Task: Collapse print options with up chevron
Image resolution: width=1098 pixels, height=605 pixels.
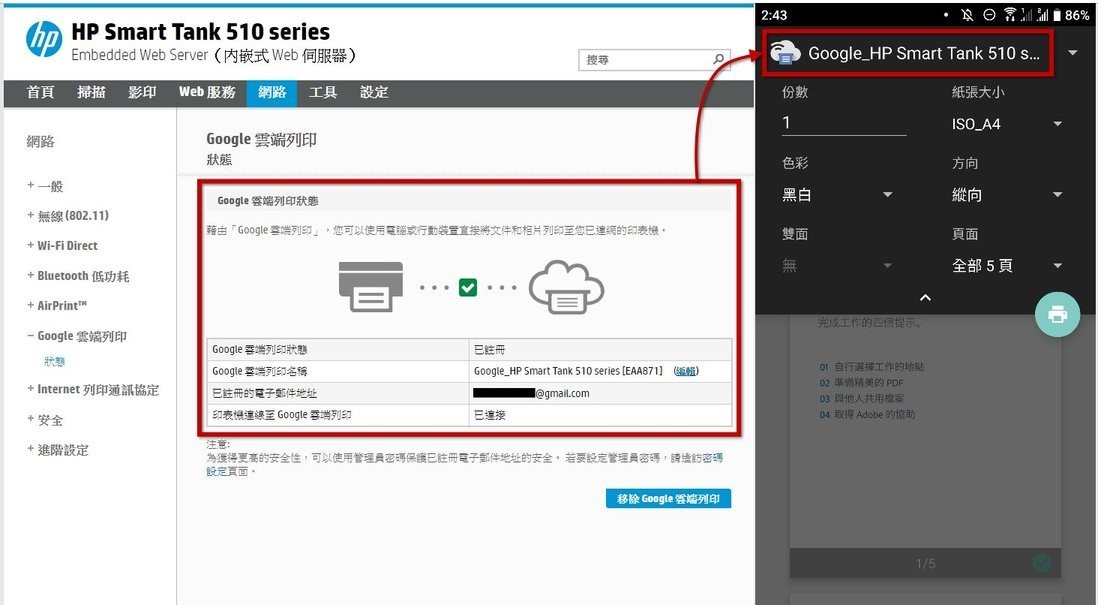Action: [x=925, y=298]
